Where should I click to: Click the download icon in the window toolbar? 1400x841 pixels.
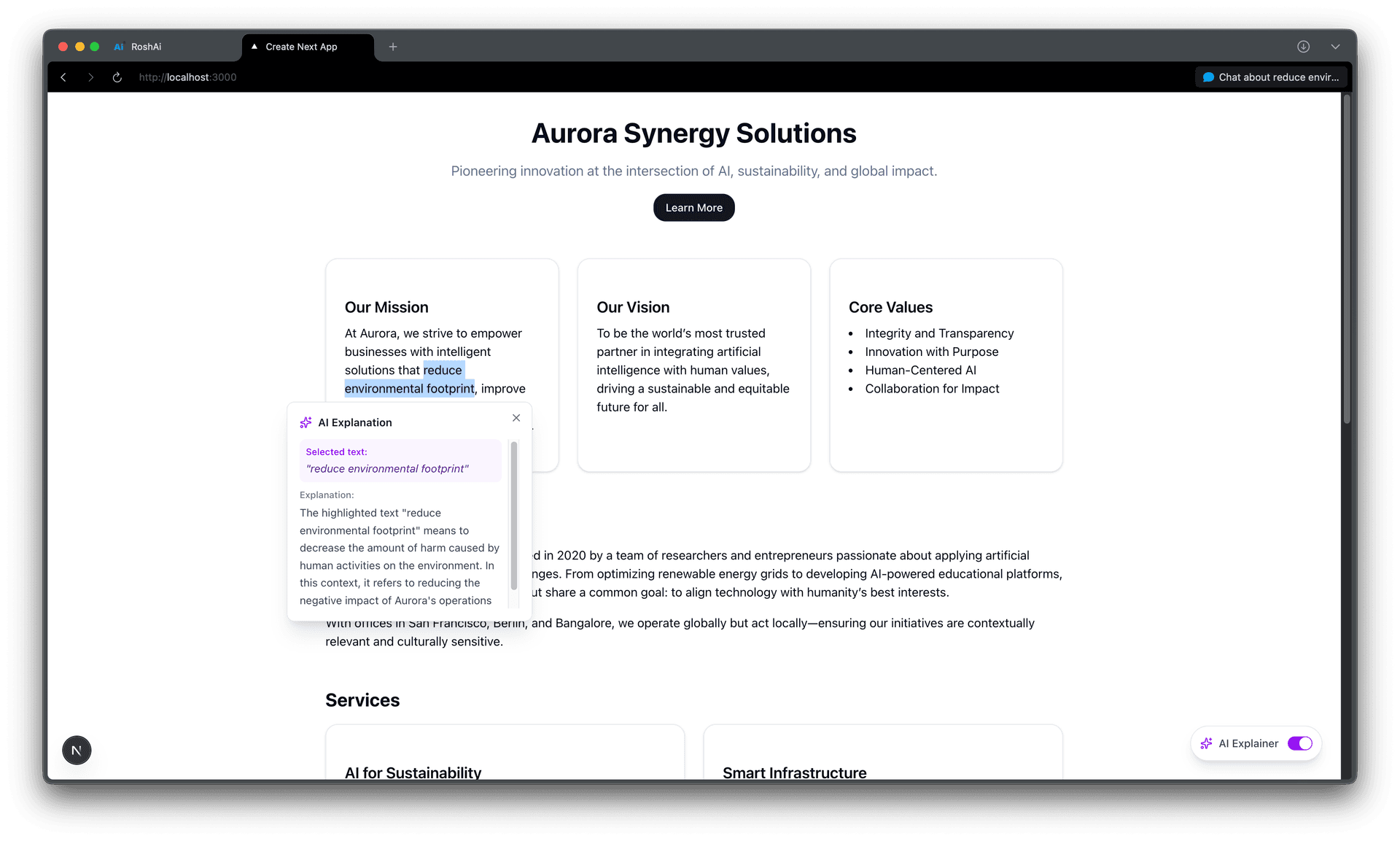click(x=1302, y=46)
